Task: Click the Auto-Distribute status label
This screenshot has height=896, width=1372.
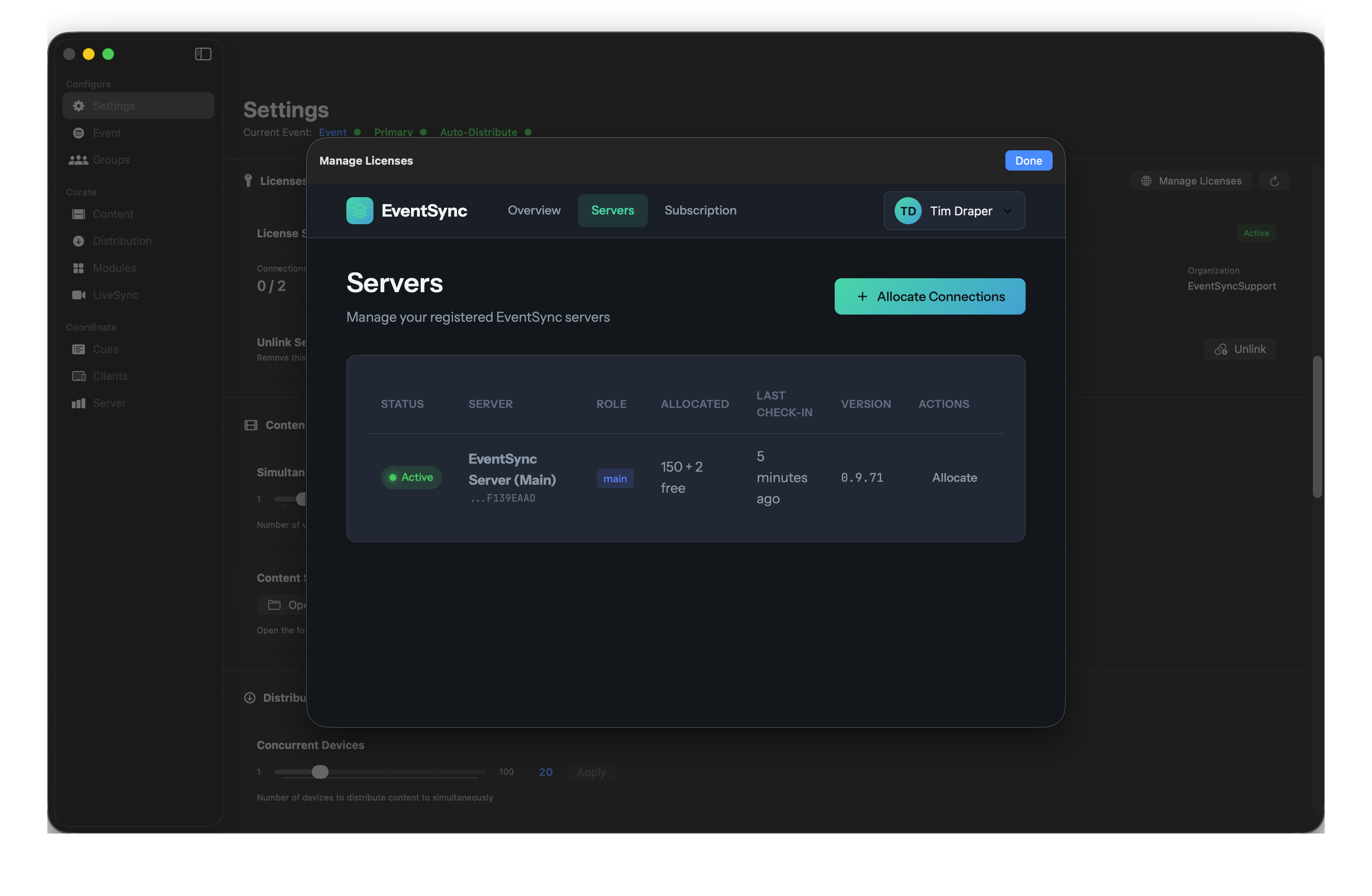Action: click(x=479, y=133)
